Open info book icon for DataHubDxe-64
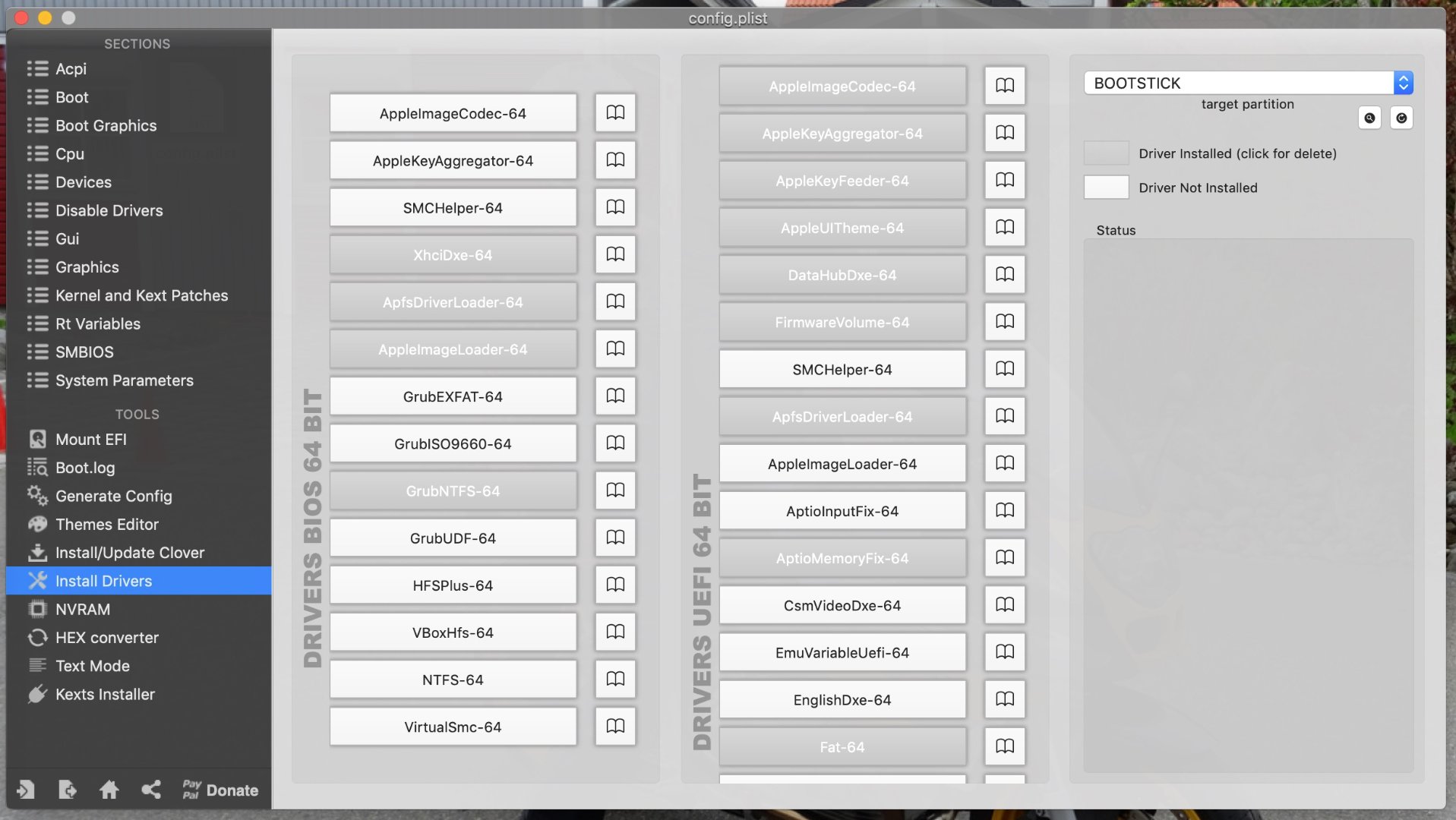The height and width of the screenshot is (820, 1456). (1004, 274)
